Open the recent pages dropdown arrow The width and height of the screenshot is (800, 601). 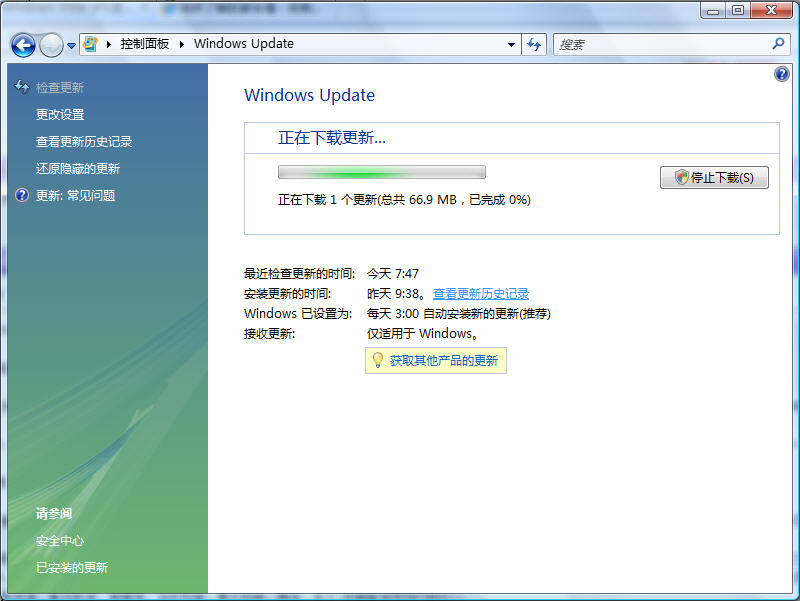point(71,46)
